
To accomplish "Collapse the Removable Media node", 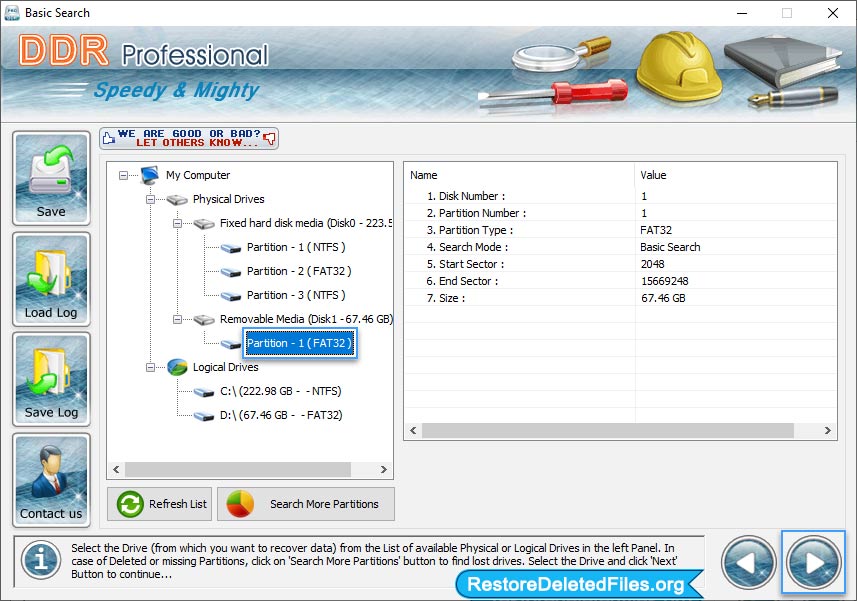I will point(177,319).
